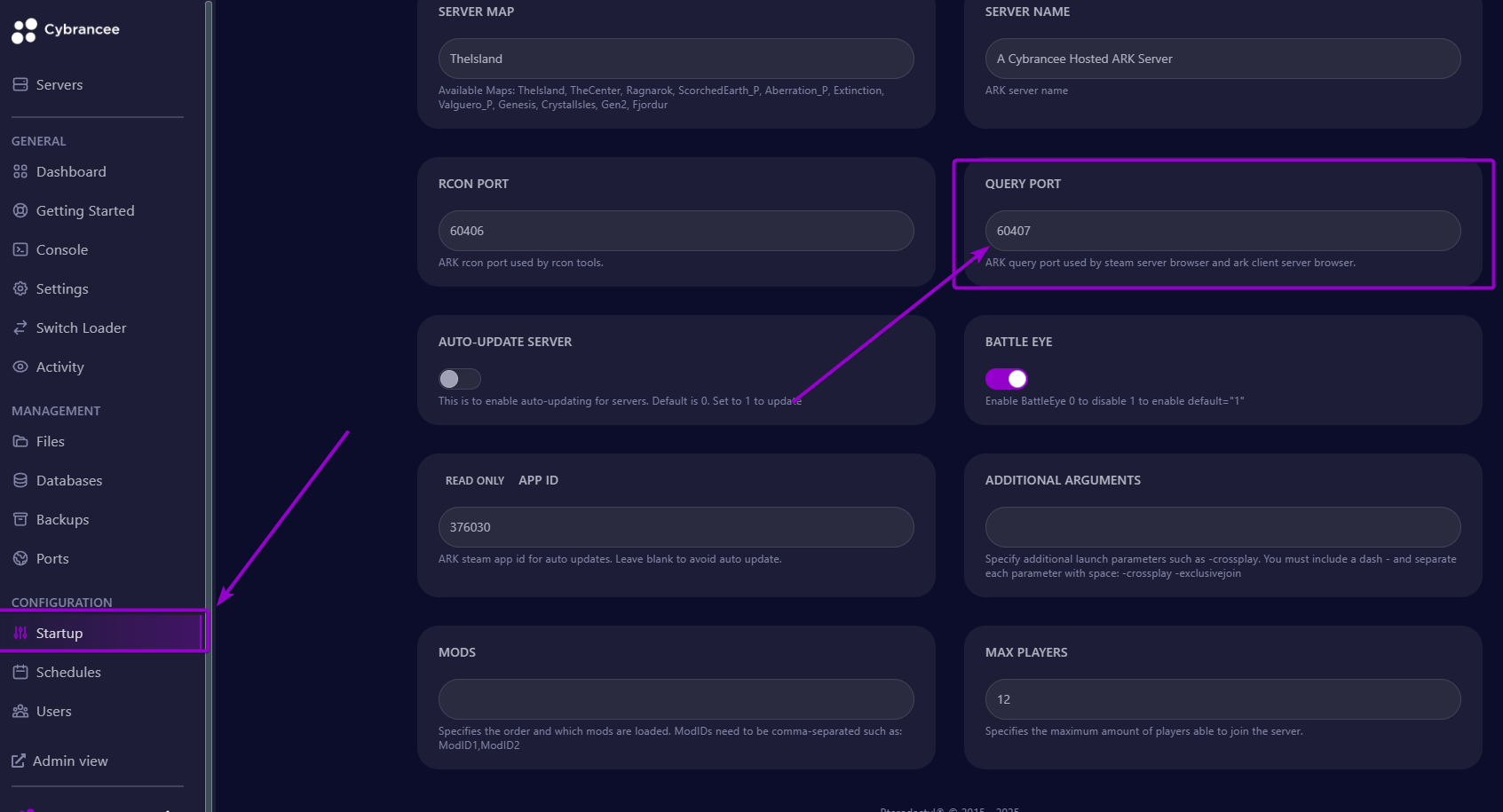Image resolution: width=1503 pixels, height=812 pixels.
Task: Click the Dashboard grid icon
Action: click(x=20, y=171)
